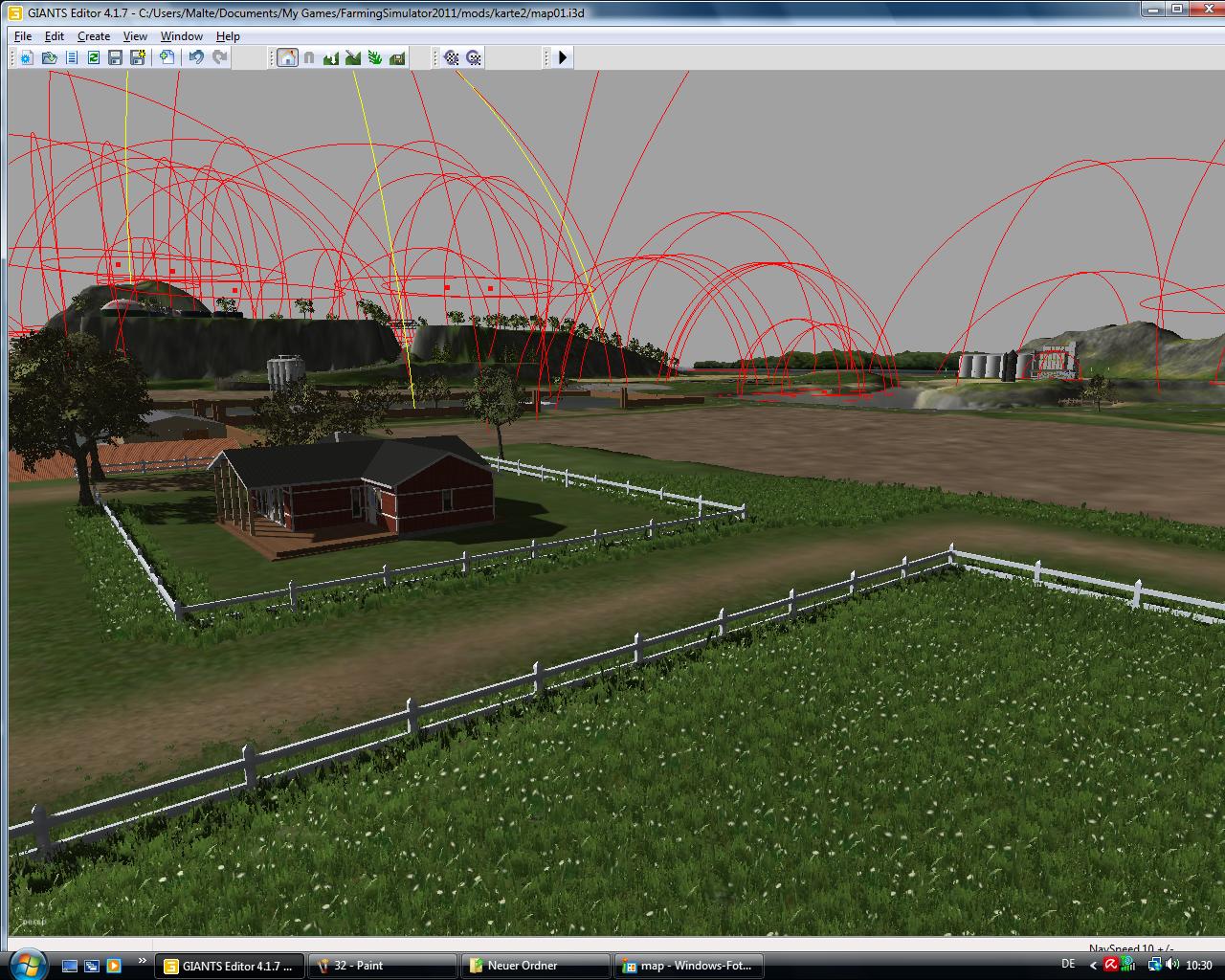The image size is (1225, 980).
Task: Switch to the 32 - Paint taskbar button
Action: tap(383, 966)
